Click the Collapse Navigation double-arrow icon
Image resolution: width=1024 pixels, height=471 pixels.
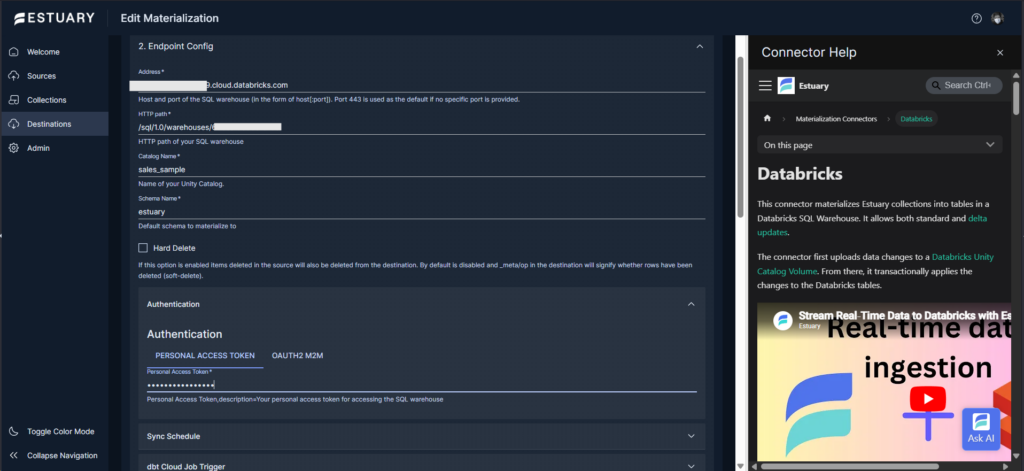tap(14, 455)
